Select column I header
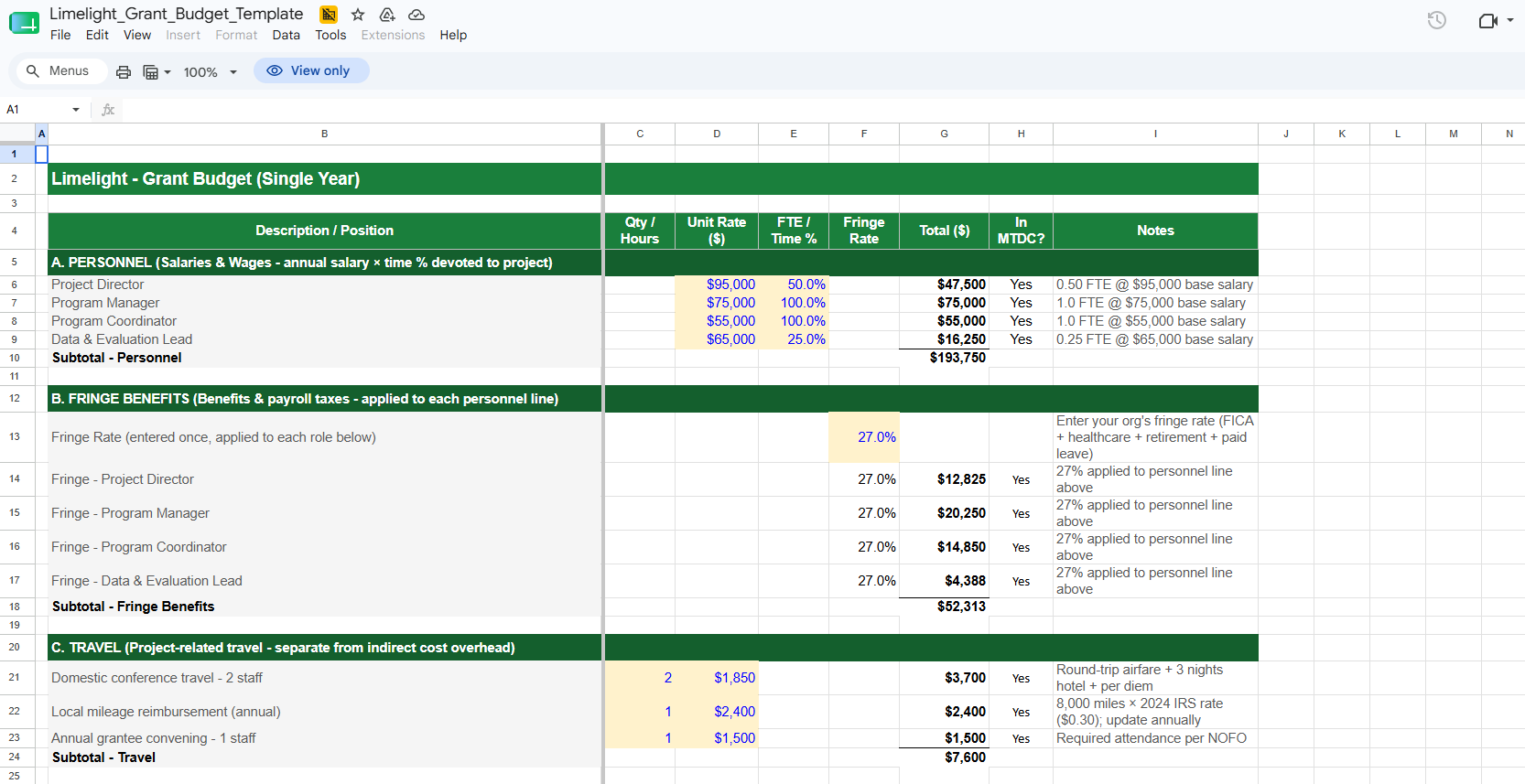Viewport: 1525px width, 784px height. pyautogui.click(x=1155, y=134)
